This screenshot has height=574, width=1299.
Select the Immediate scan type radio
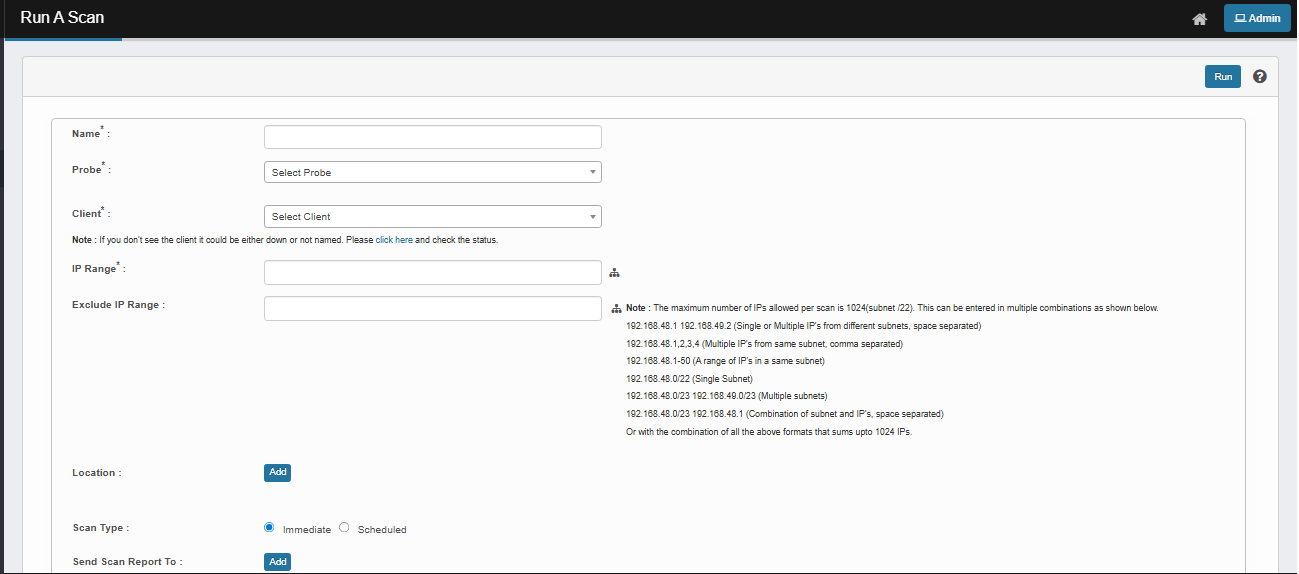coord(269,528)
